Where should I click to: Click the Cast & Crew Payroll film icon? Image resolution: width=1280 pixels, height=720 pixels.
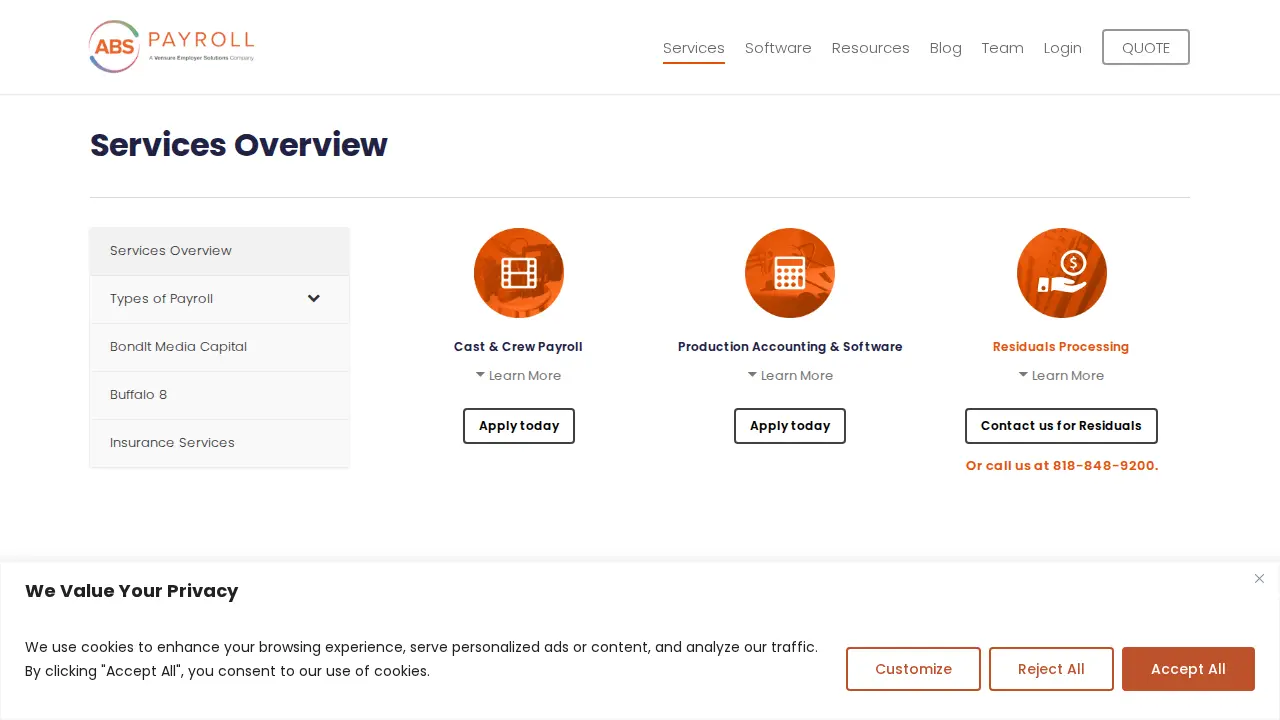(x=519, y=273)
